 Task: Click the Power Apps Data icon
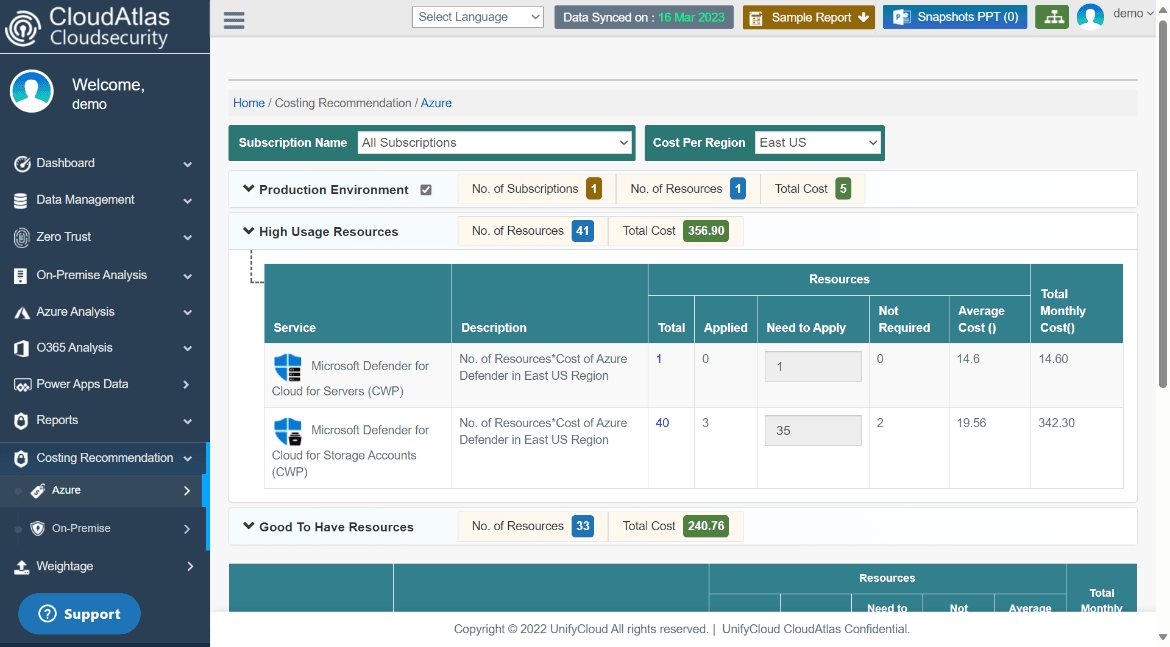pos(22,385)
